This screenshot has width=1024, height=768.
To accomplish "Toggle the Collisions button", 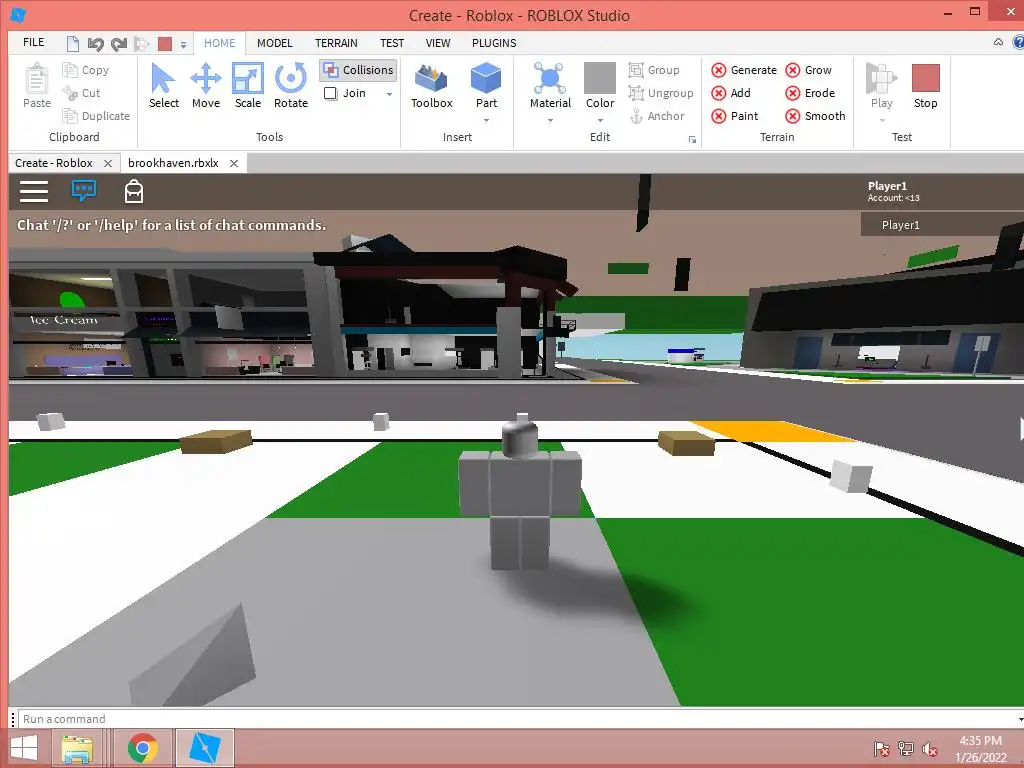I will [x=359, y=70].
